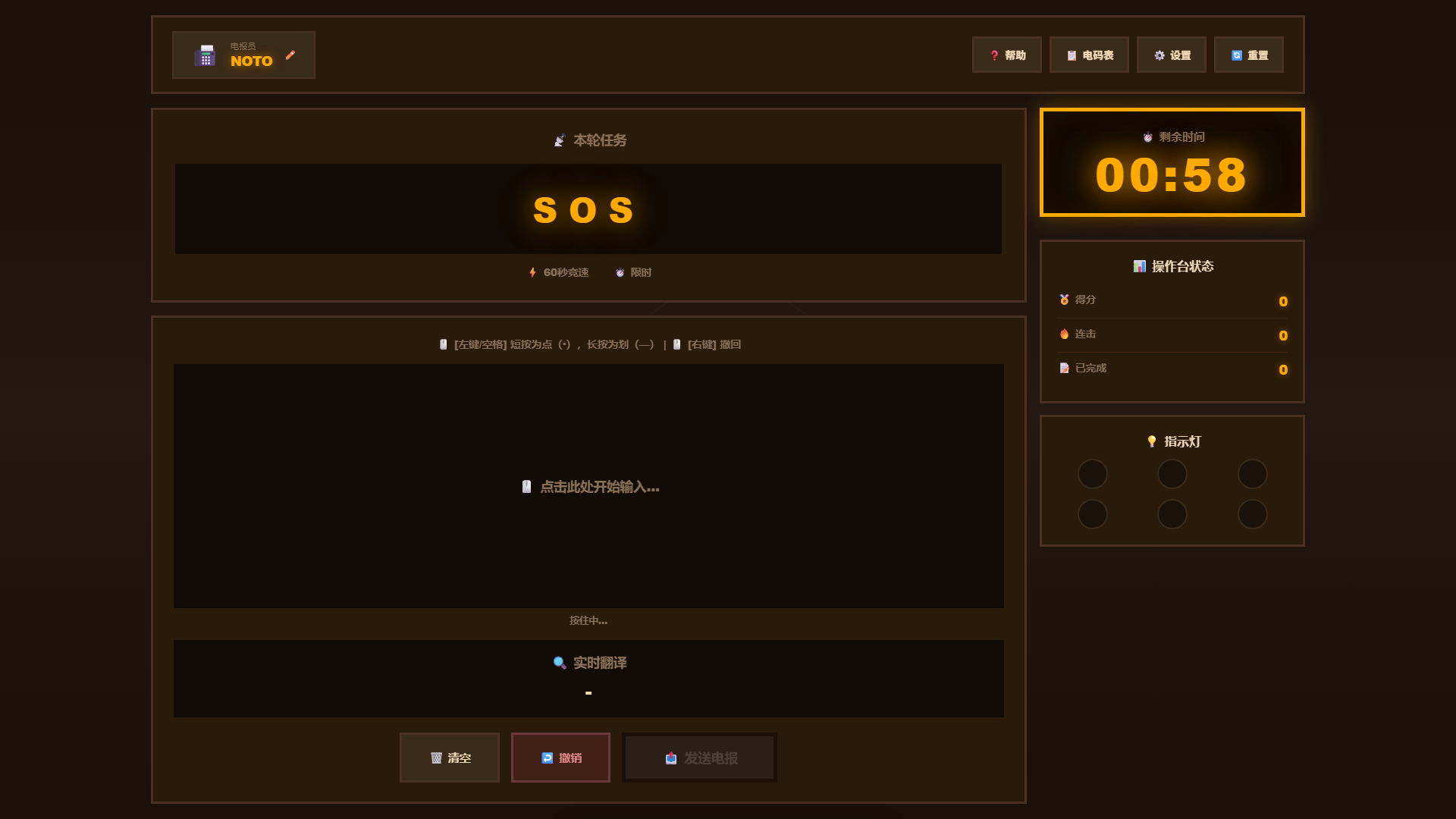Click the trash icon on 清空 button
1456x819 pixels.
tap(436, 758)
